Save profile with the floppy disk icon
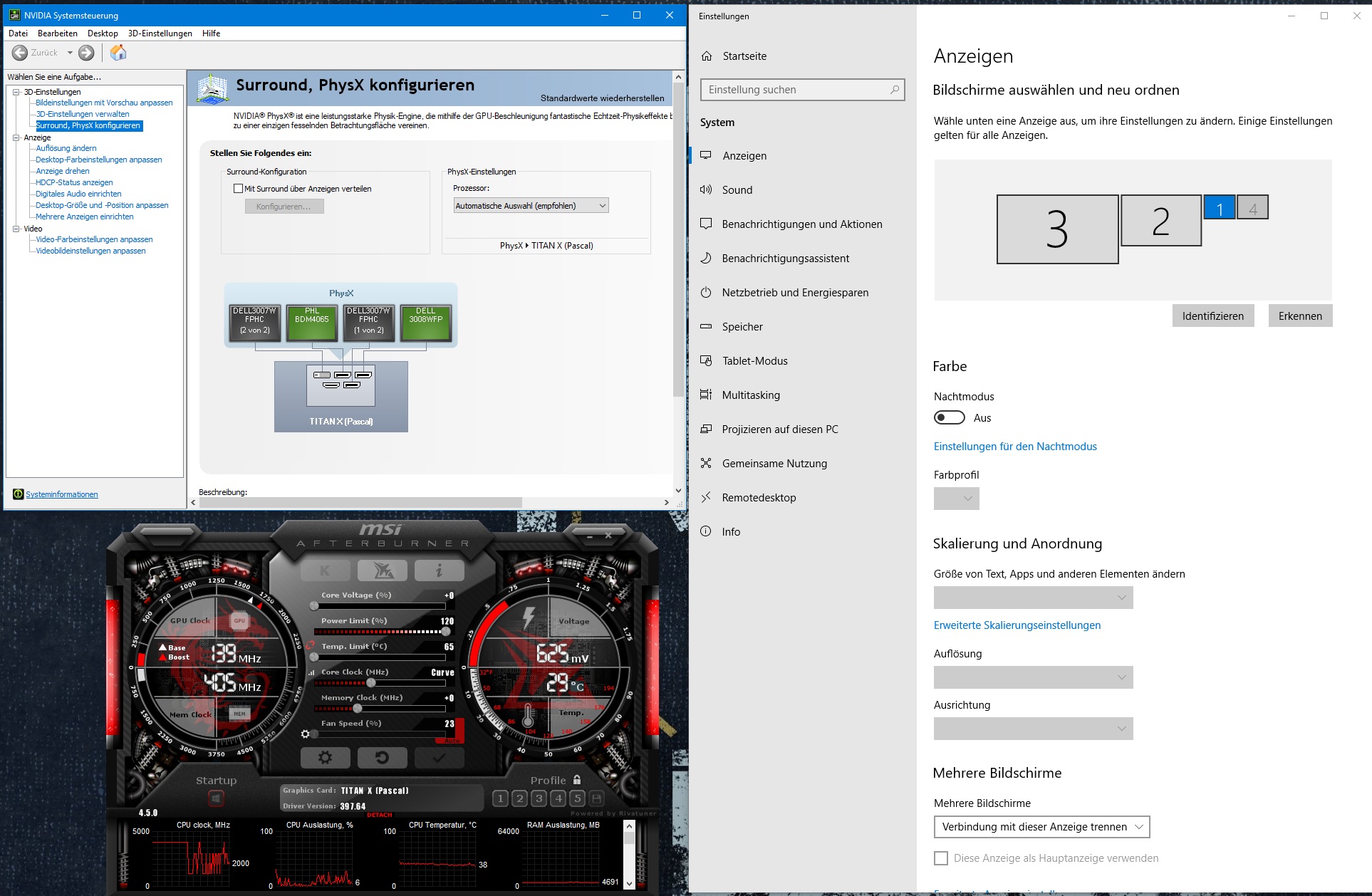 pos(597,798)
